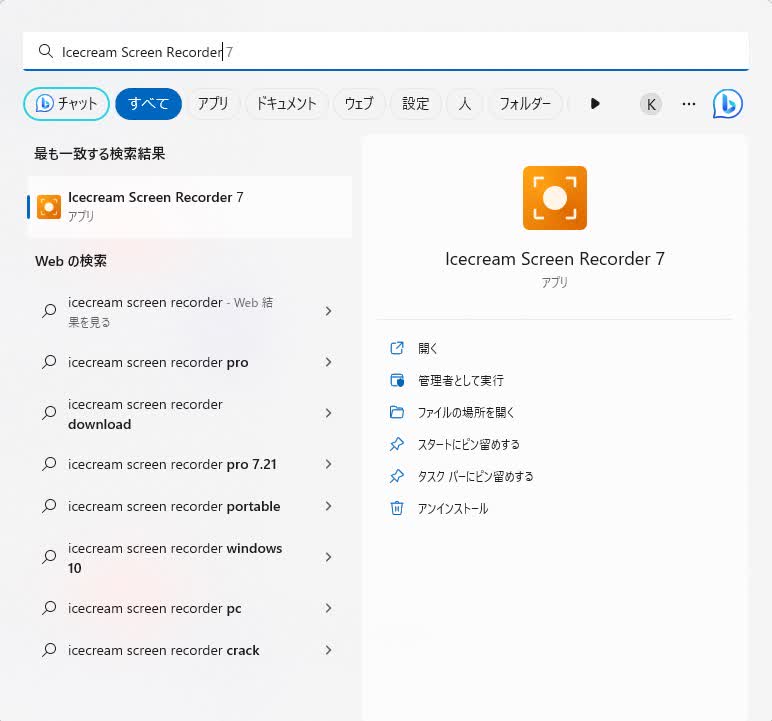
Task: Choose スタートにピン留めする
Action: click(468, 444)
